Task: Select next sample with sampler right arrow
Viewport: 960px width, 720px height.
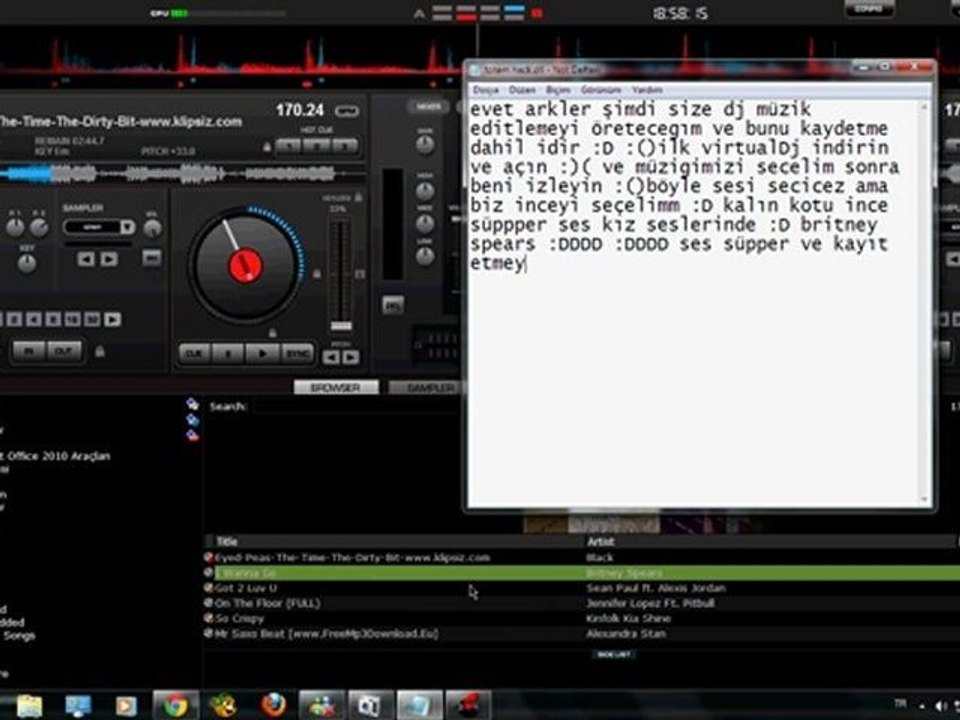Action: pyautogui.click(x=109, y=259)
